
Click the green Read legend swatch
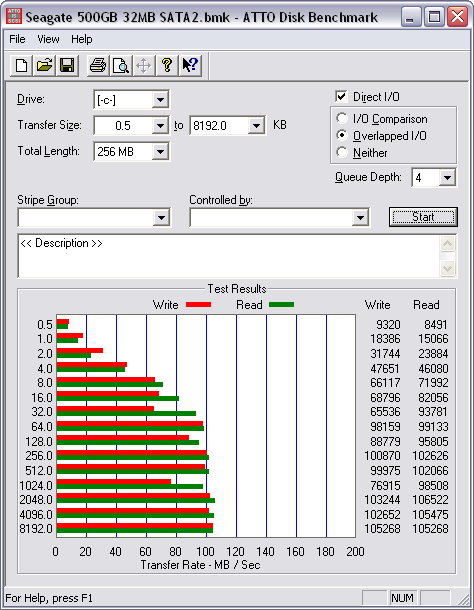point(281,305)
